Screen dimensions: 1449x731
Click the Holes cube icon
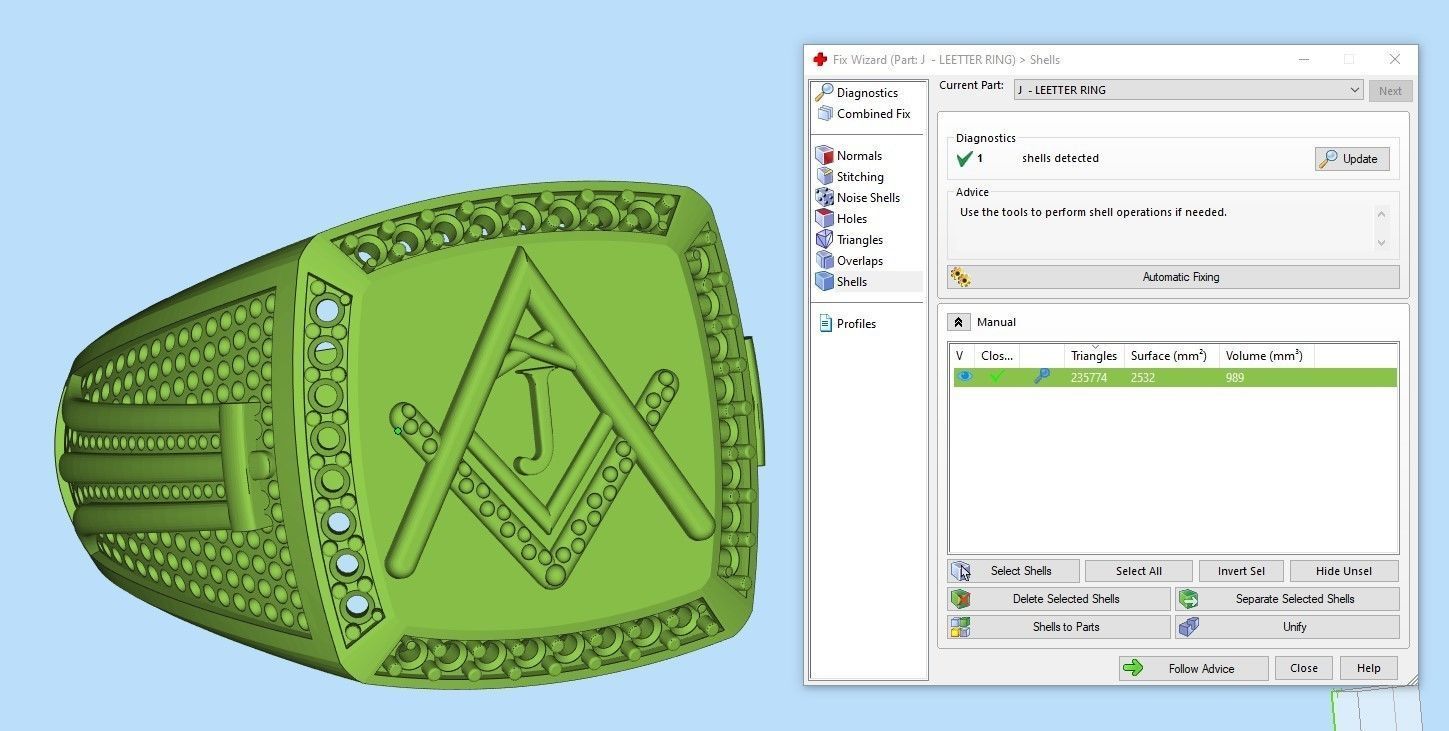(824, 219)
